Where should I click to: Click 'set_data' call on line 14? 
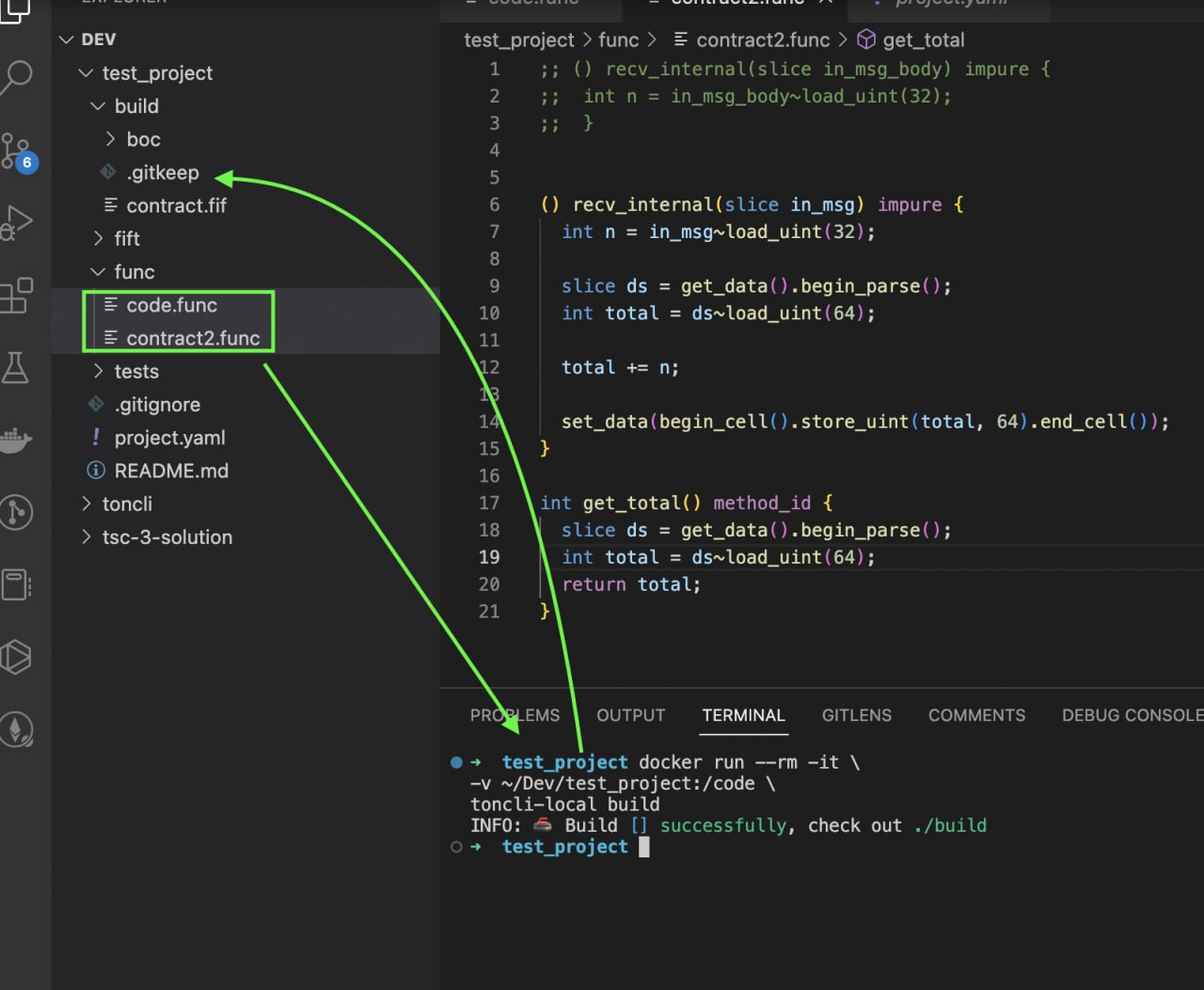pos(605,422)
